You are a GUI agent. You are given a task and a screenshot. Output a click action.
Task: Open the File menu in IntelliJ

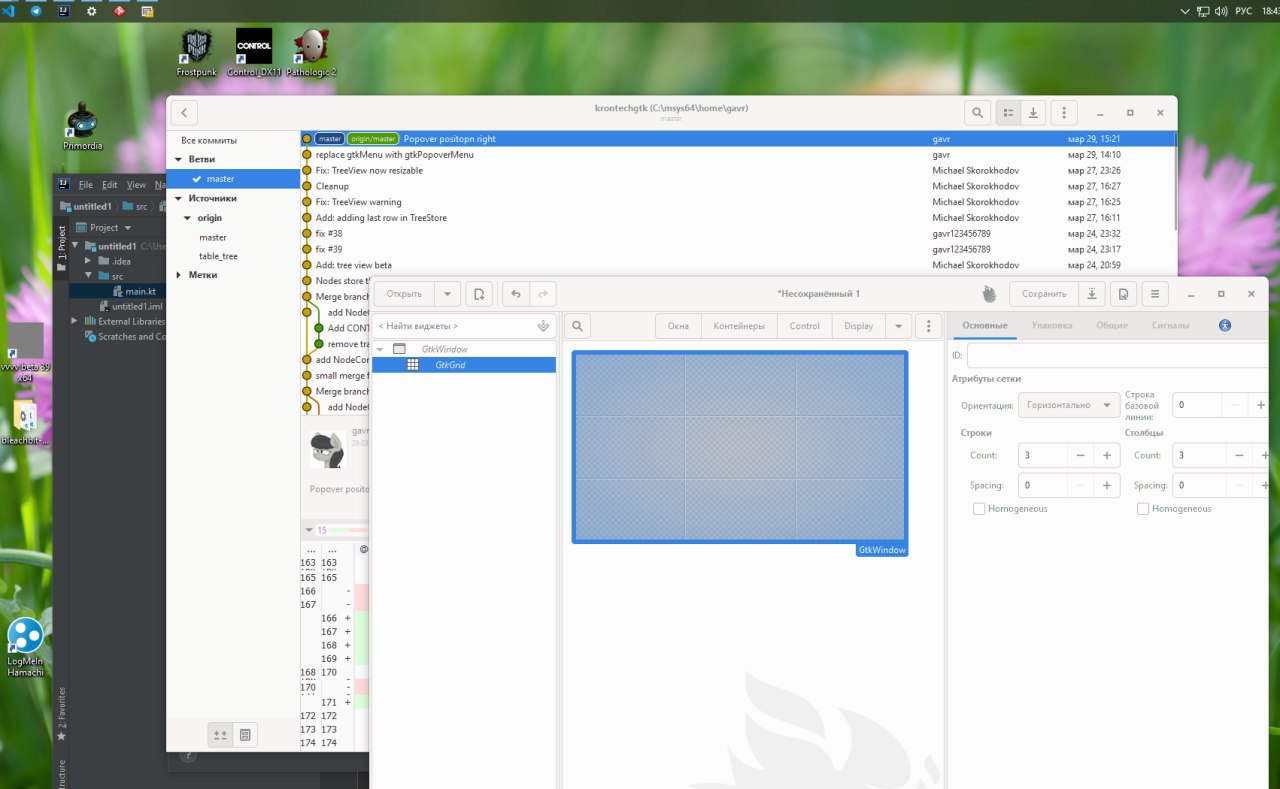click(x=86, y=185)
